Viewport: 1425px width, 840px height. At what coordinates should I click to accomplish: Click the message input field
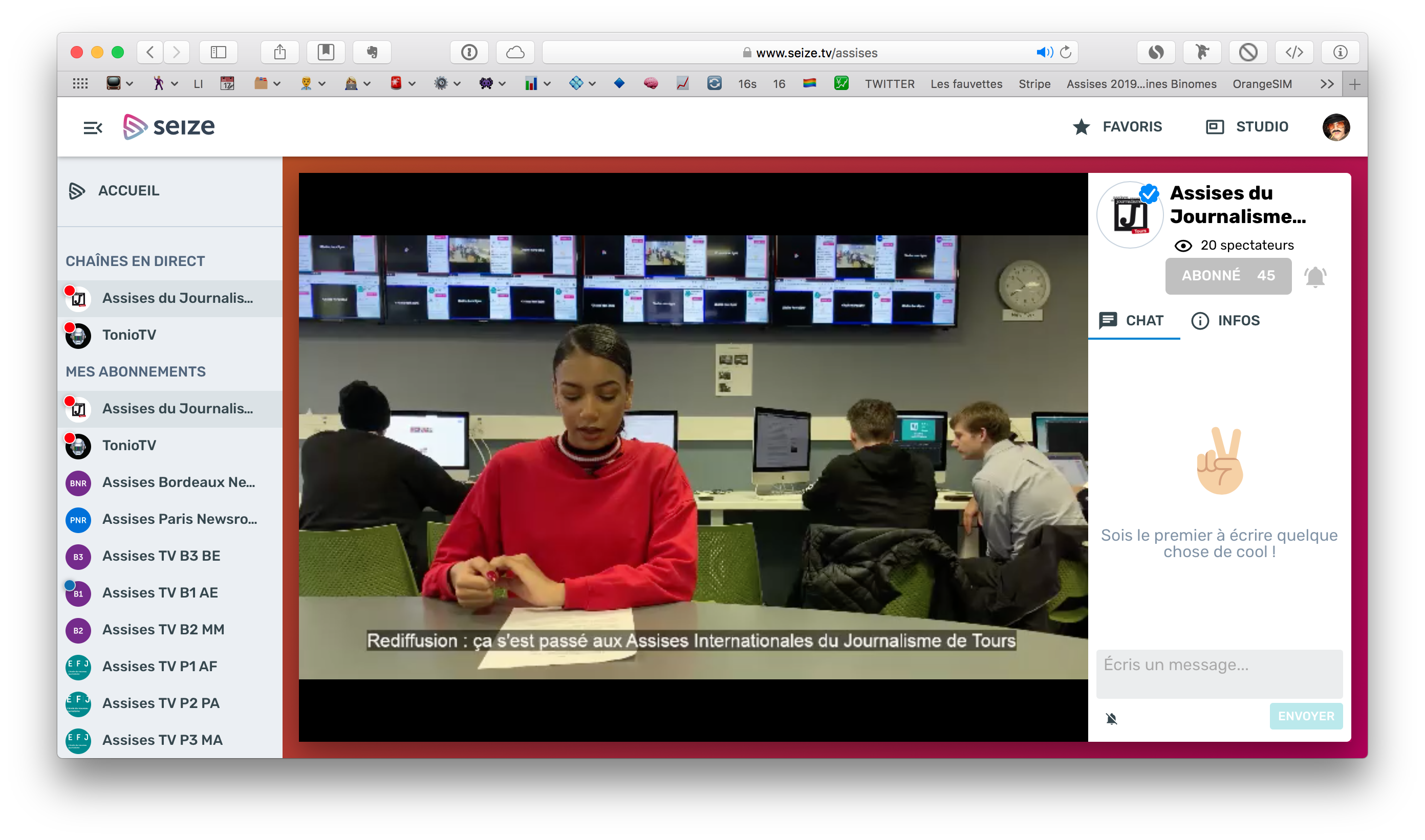(x=1219, y=673)
